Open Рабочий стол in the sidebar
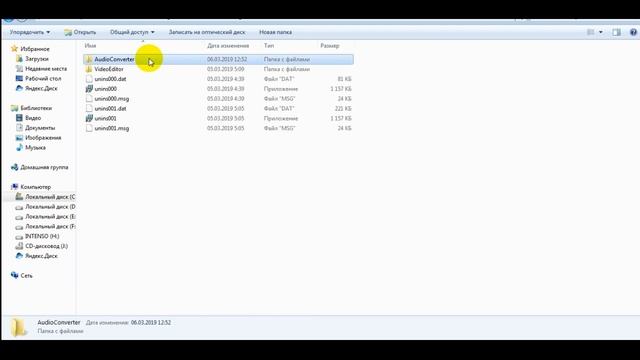The width and height of the screenshot is (640, 360). click(x=43, y=78)
